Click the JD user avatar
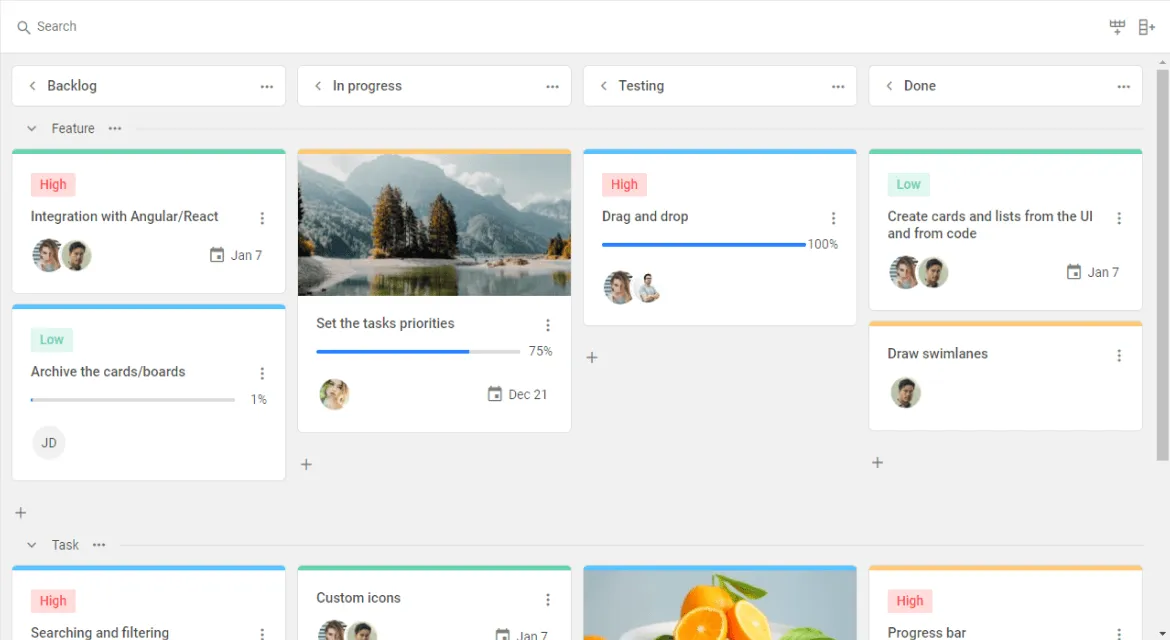This screenshot has width=1170, height=640. click(49, 443)
